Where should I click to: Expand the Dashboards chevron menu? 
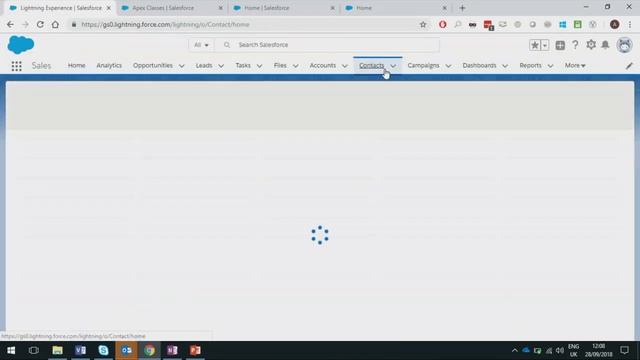pos(505,66)
